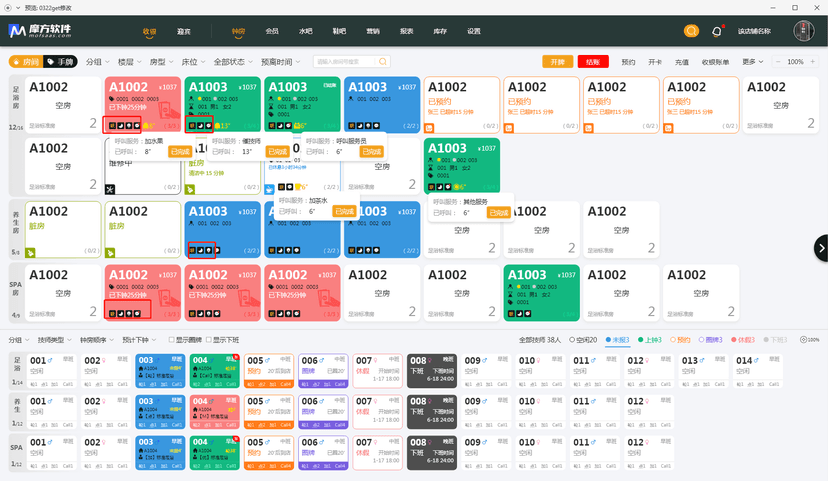The height and width of the screenshot is (481, 828).
Task: Mark 催技师 call as 已完成
Action: coord(277,152)
